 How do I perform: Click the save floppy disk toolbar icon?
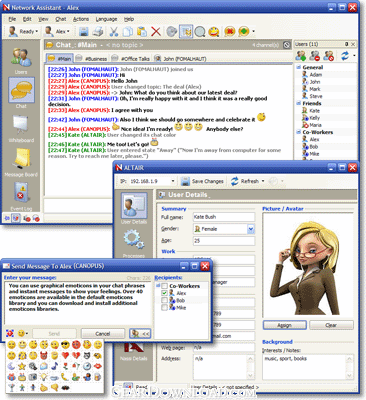[x=84, y=32]
